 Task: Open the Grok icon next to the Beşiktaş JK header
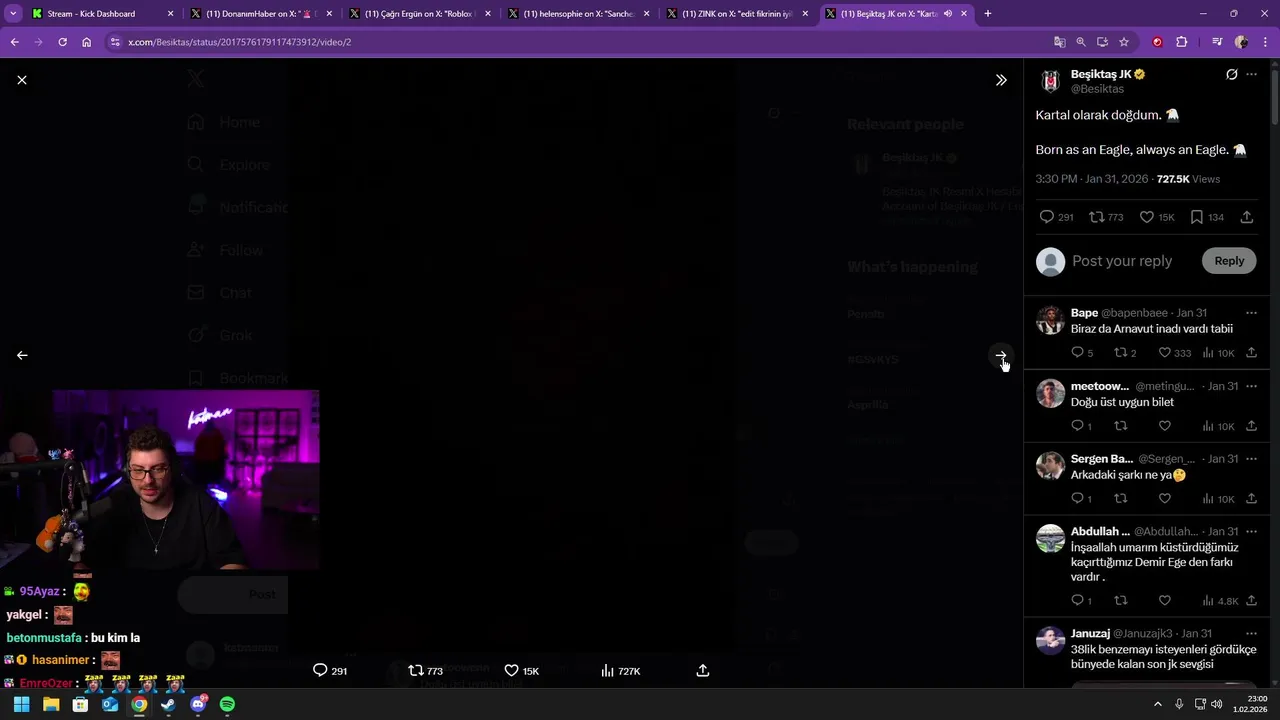[x=1232, y=75]
